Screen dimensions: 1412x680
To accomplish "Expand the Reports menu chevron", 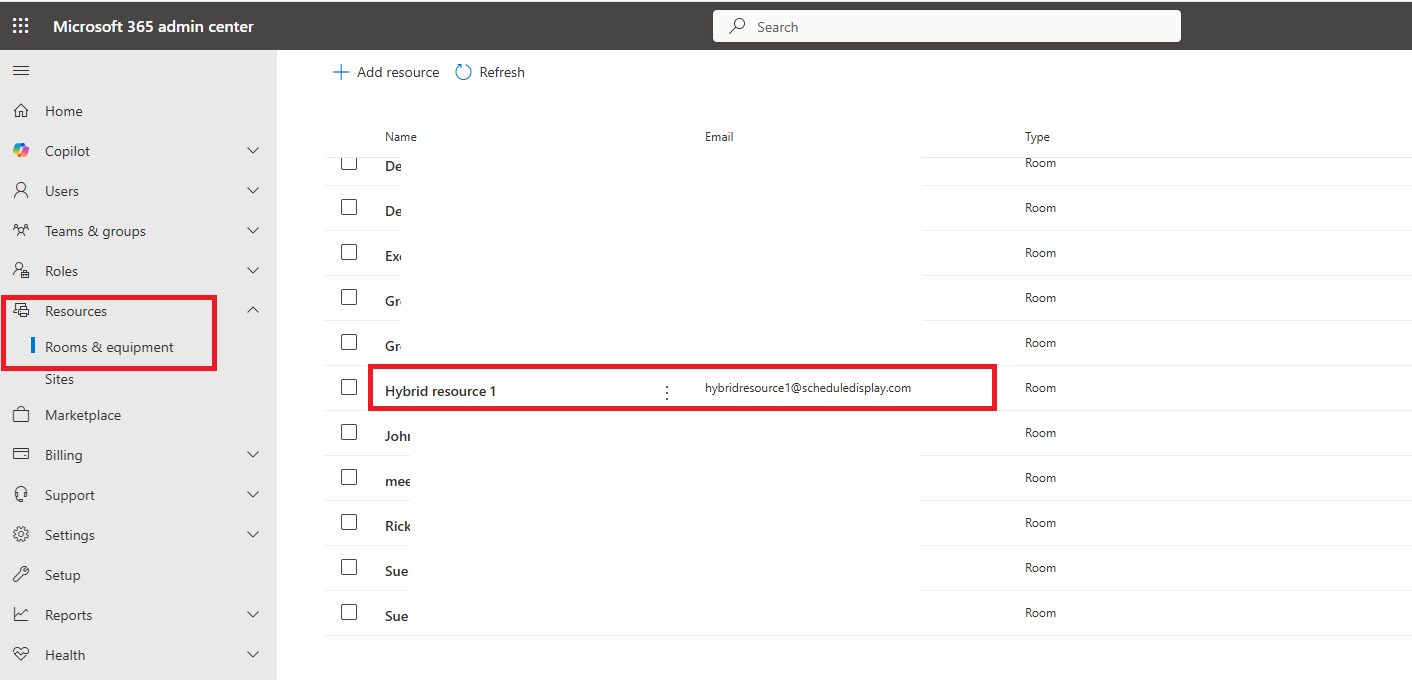I will 253,615.
